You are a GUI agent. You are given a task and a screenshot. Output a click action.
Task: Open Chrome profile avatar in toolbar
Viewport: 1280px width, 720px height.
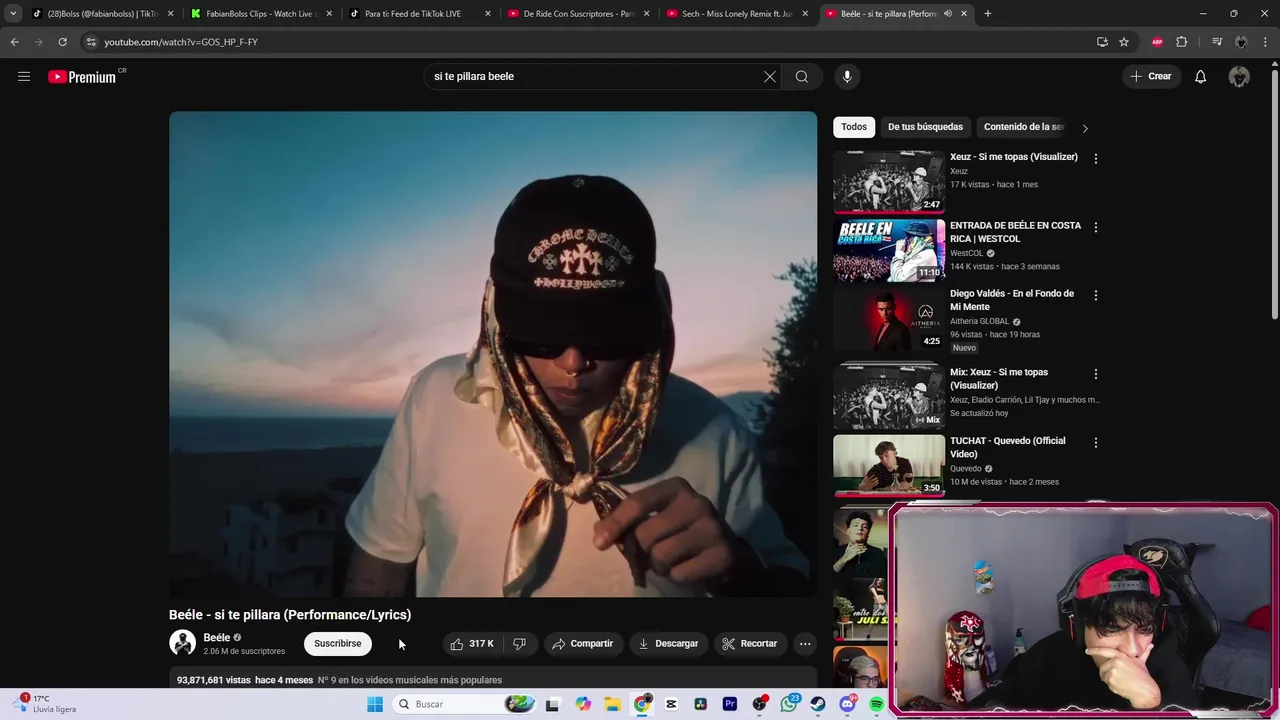1241,42
